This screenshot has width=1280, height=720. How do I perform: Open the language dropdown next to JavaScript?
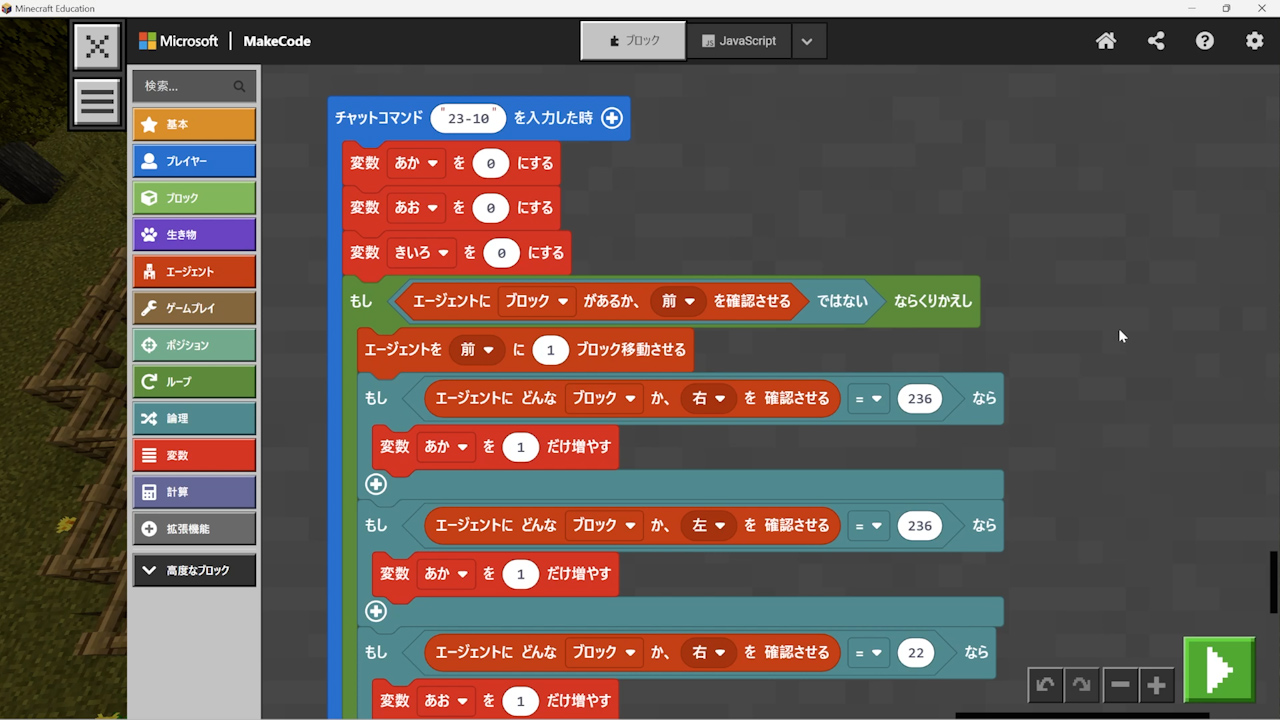pyautogui.click(x=807, y=41)
